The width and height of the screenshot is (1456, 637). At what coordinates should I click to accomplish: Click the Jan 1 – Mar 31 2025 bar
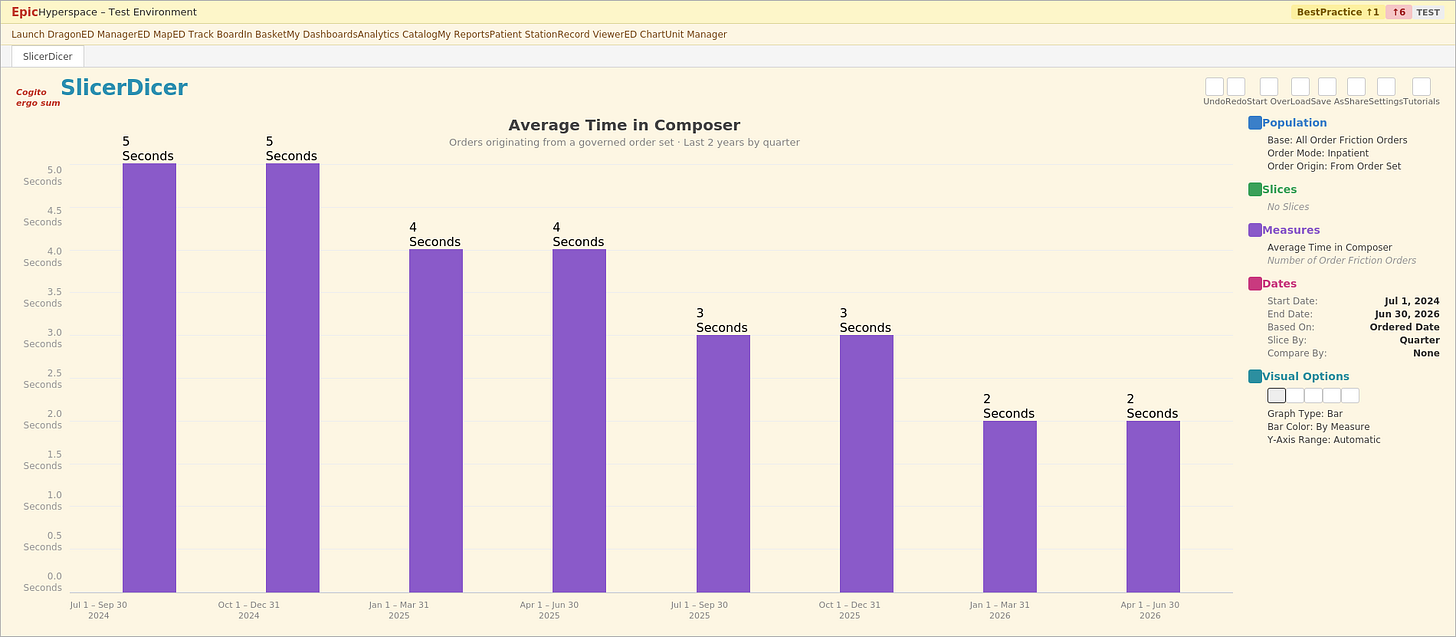pyautogui.click(x=436, y=421)
